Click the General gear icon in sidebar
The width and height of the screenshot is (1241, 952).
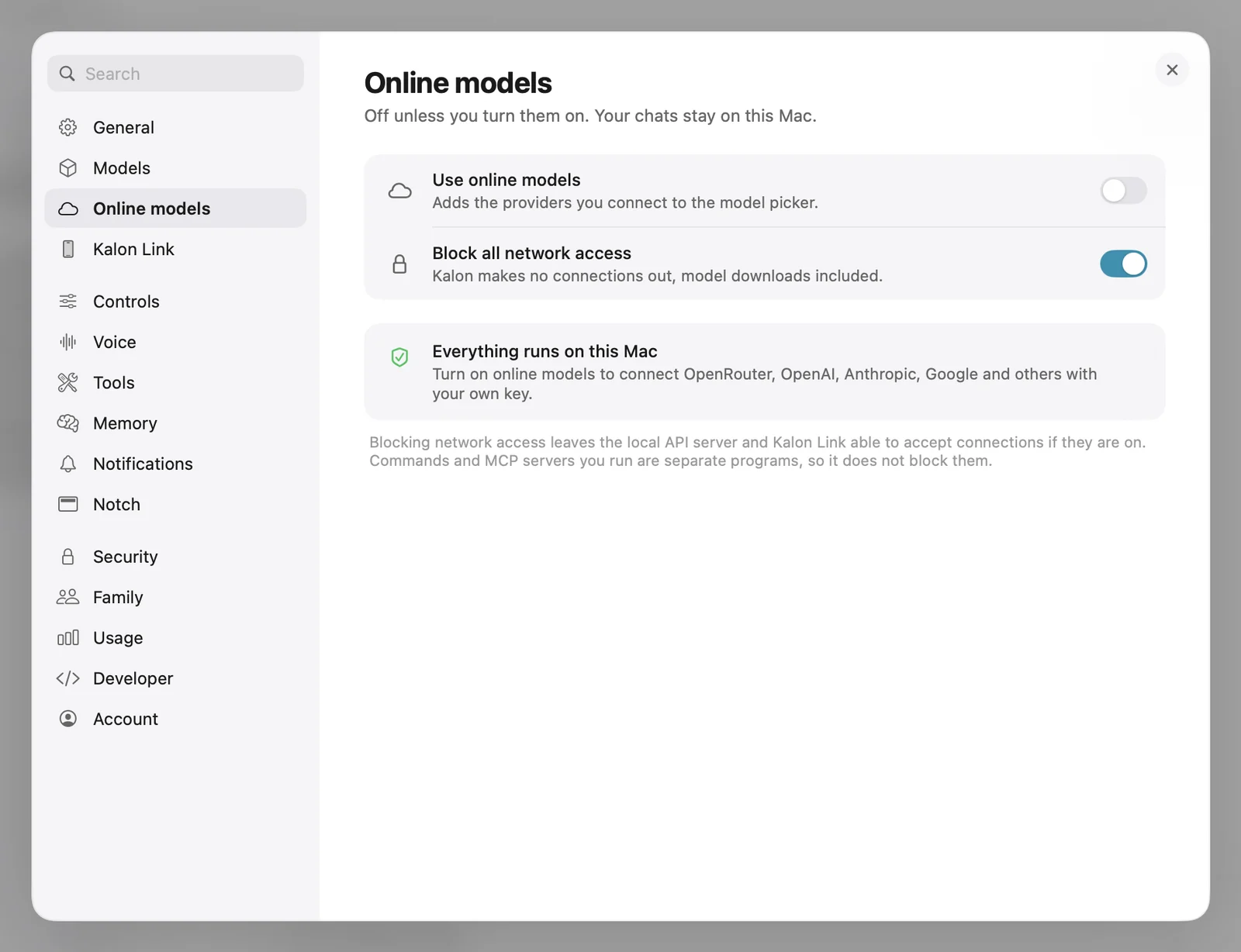click(68, 127)
